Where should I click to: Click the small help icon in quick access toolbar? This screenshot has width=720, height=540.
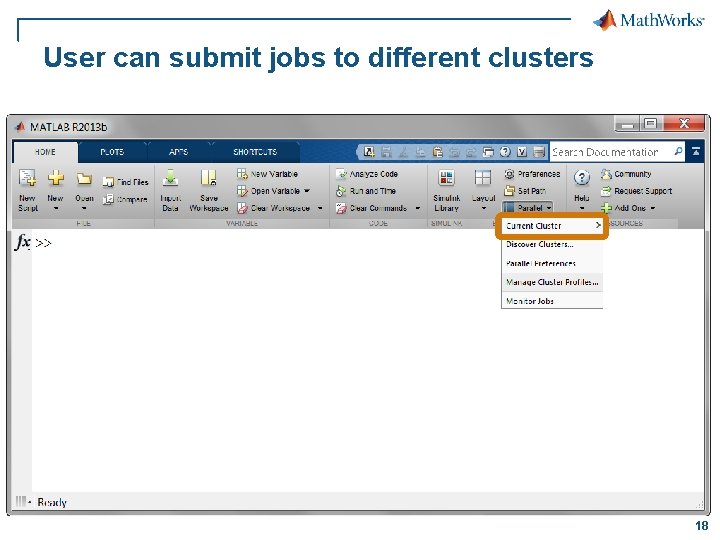click(x=505, y=152)
